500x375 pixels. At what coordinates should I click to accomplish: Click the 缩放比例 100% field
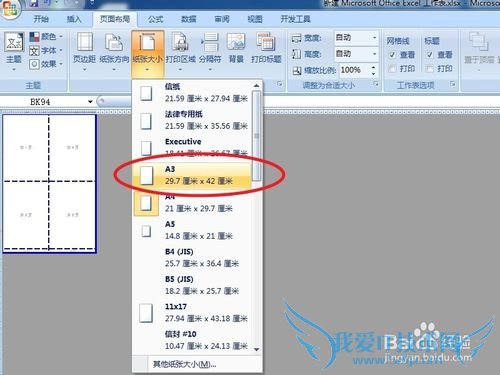pos(355,70)
